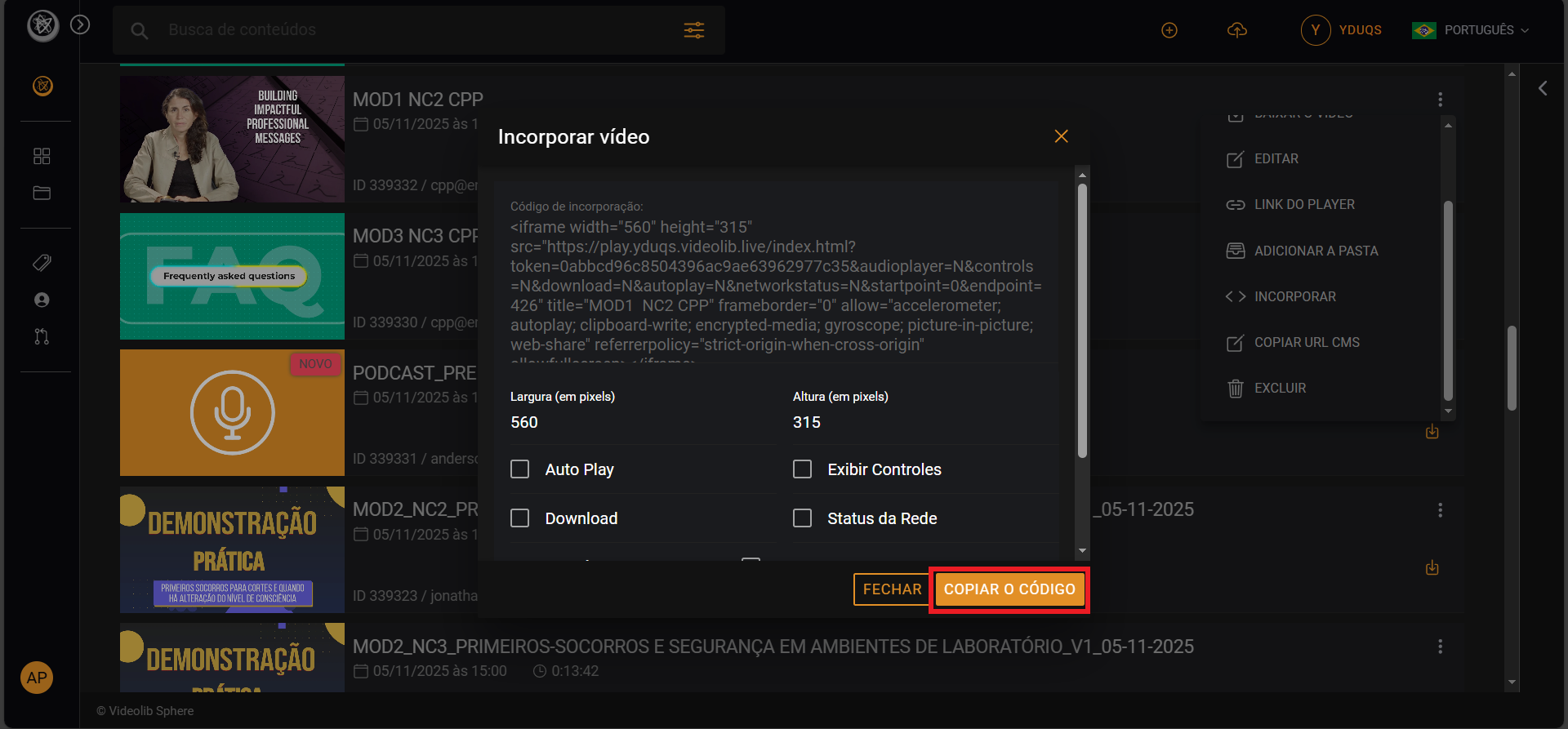Viewport: 1568px width, 729px height.
Task: Open search filter sliders icon
Action: [694, 30]
